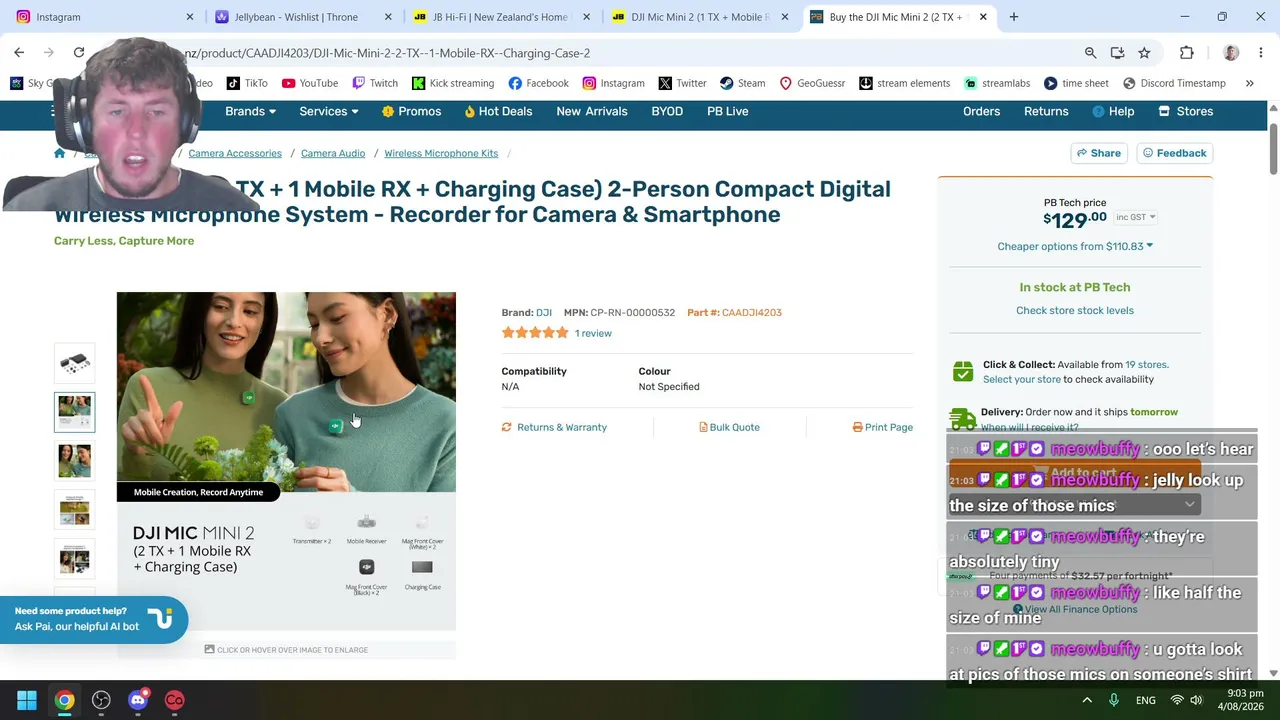Reload the page with the refresh icon

[x=79, y=53]
